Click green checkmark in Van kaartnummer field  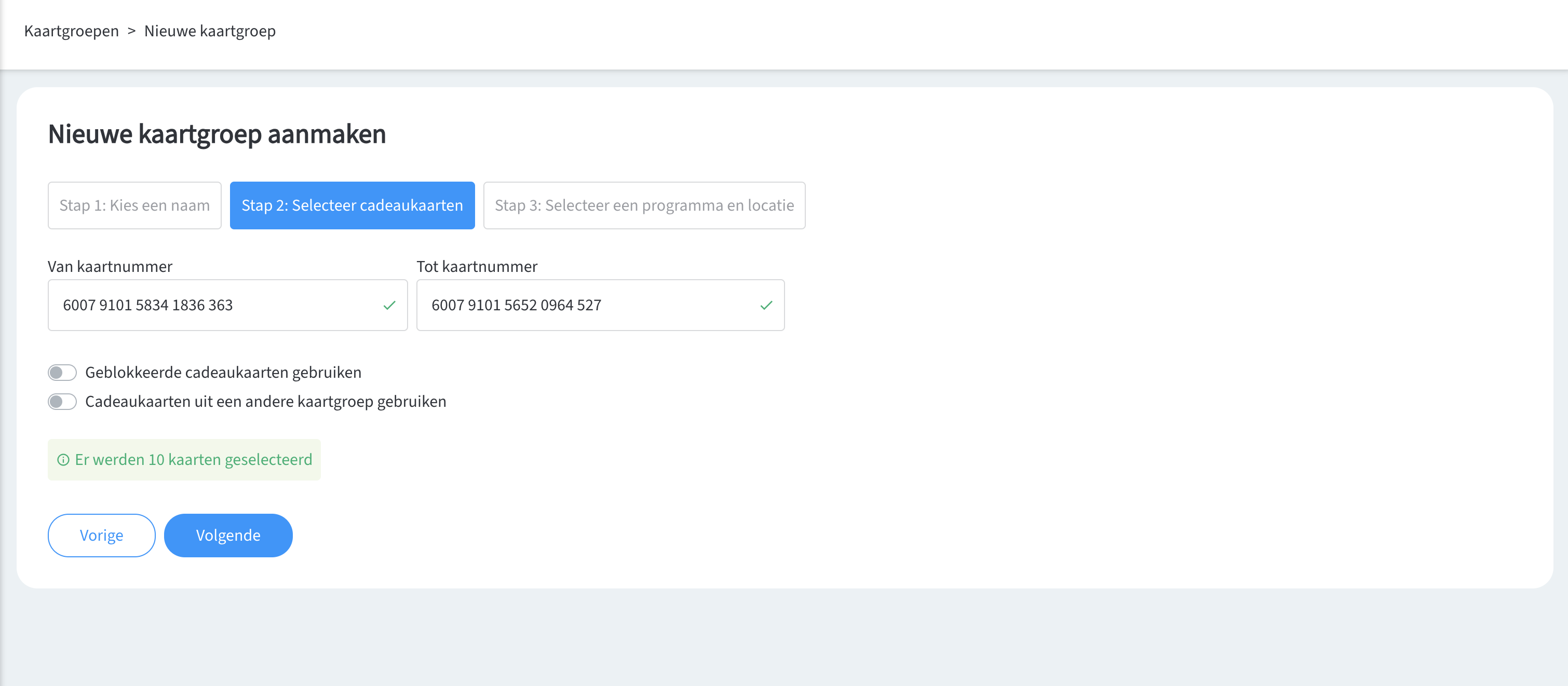(389, 305)
